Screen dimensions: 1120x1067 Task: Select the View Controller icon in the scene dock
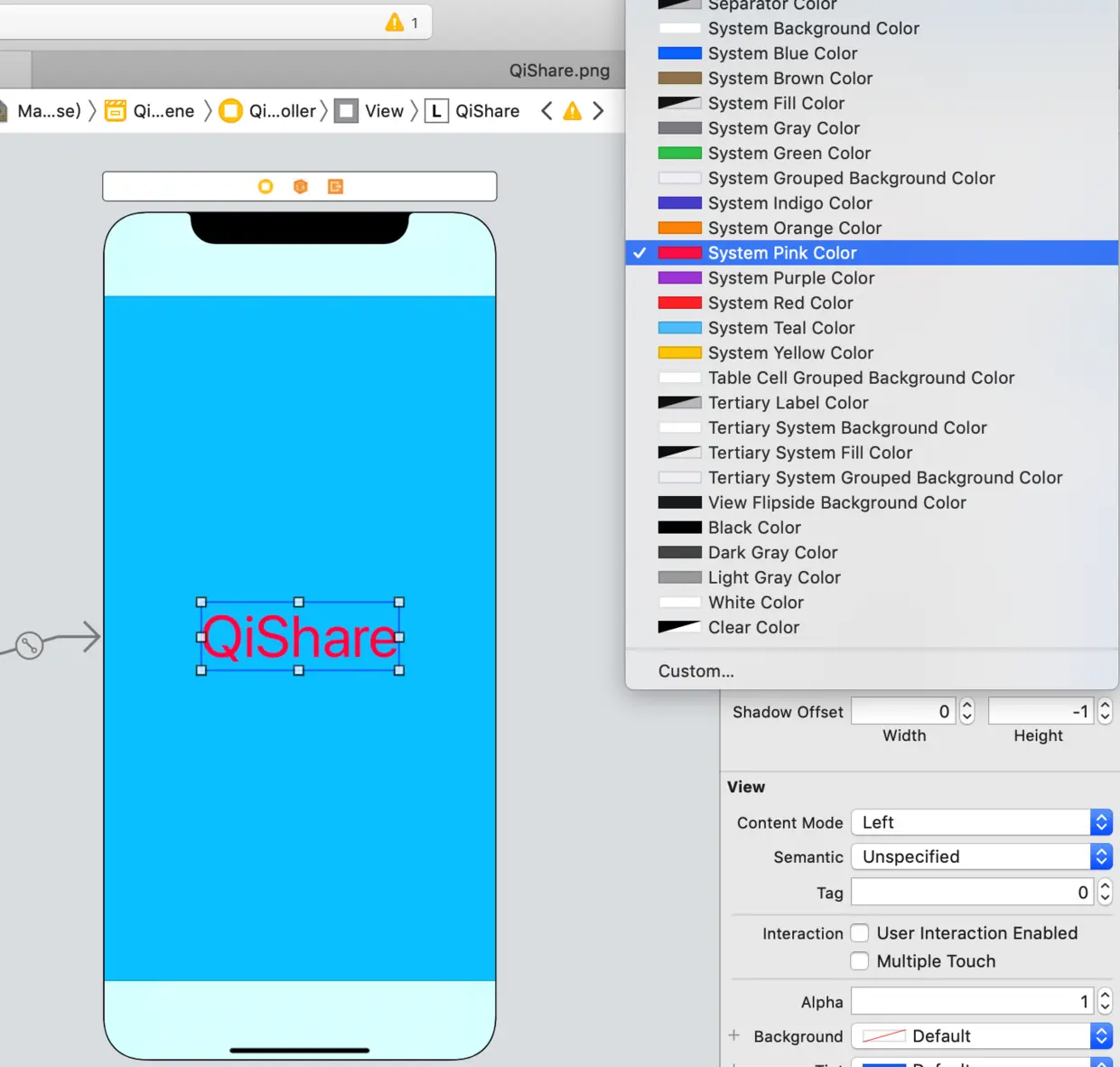coord(266,186)
